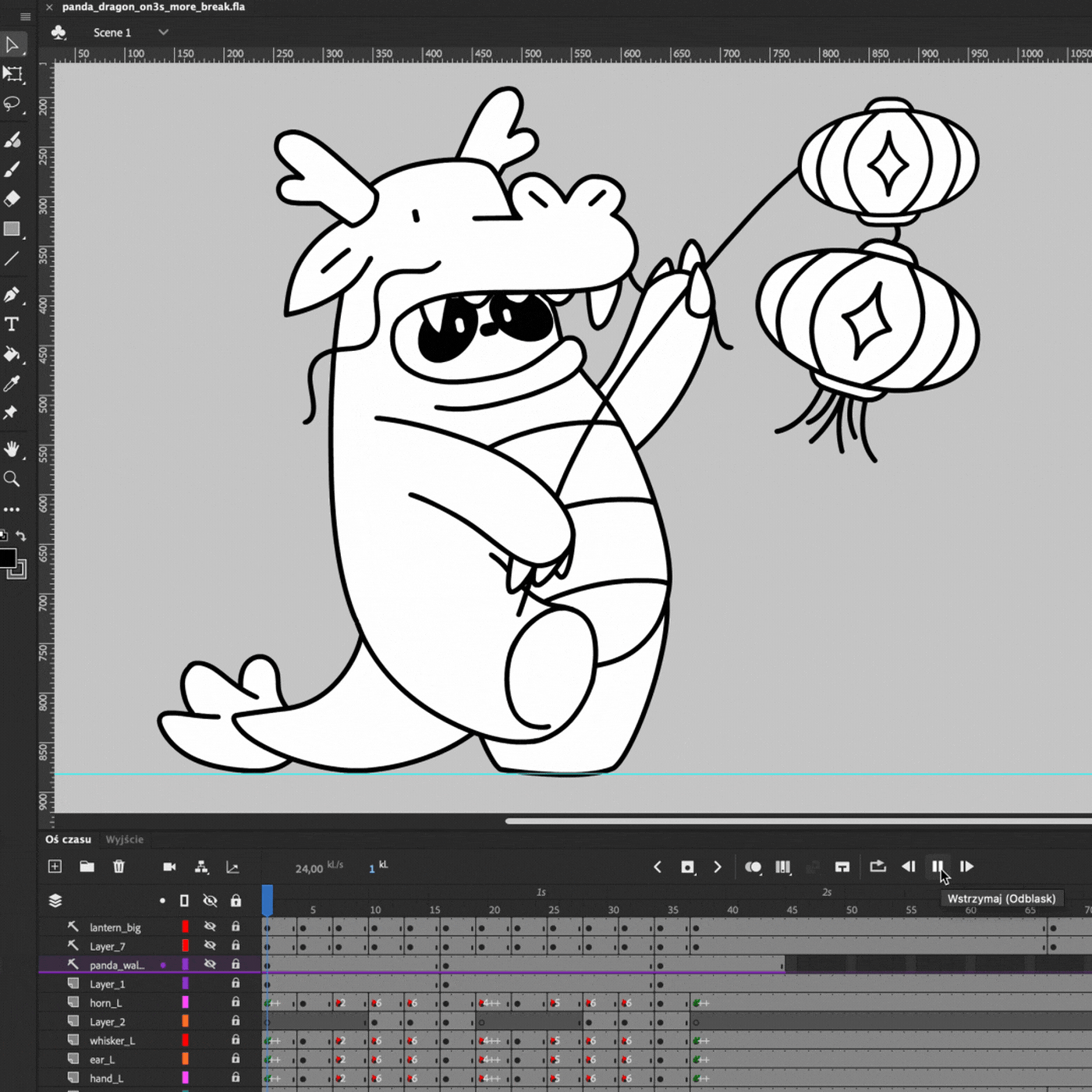
Task: Switch to the Wyjście tab
Action: click(x=125, y=839)
